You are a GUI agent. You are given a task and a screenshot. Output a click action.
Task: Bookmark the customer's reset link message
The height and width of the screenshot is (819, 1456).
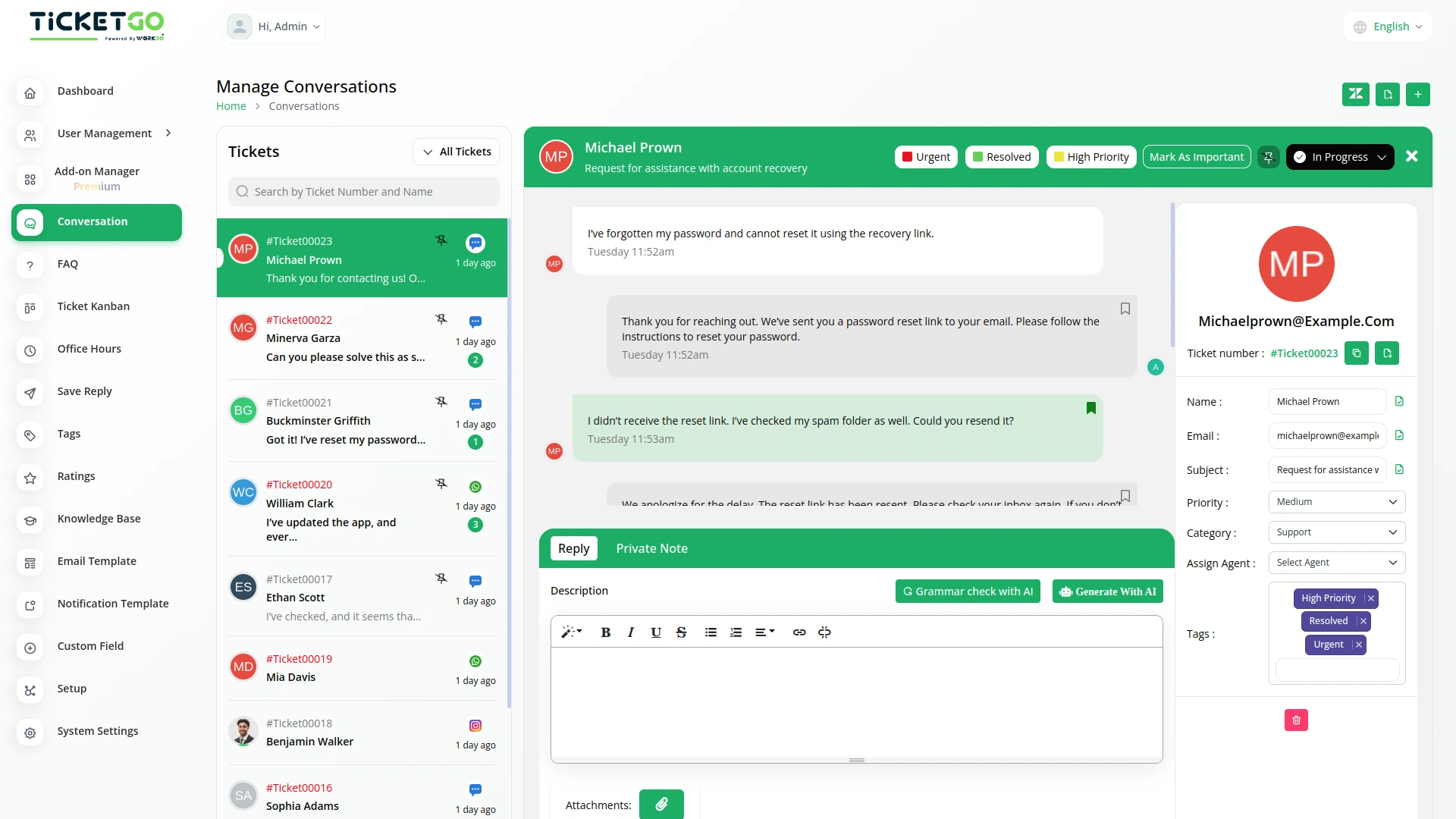[1090, 408]
